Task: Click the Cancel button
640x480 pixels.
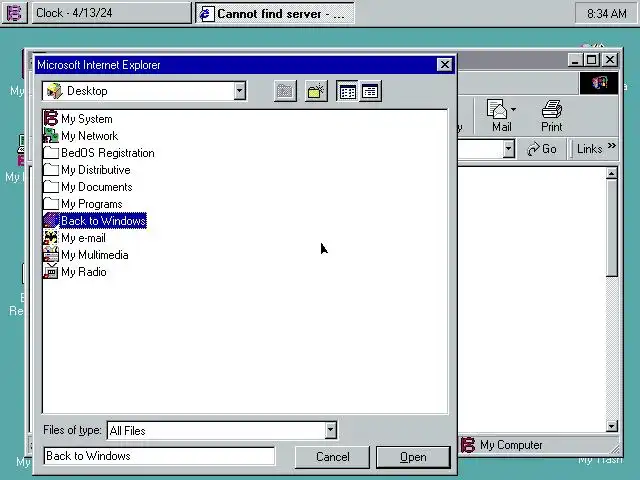Action: pyautogui.click(x=332, y=457)
